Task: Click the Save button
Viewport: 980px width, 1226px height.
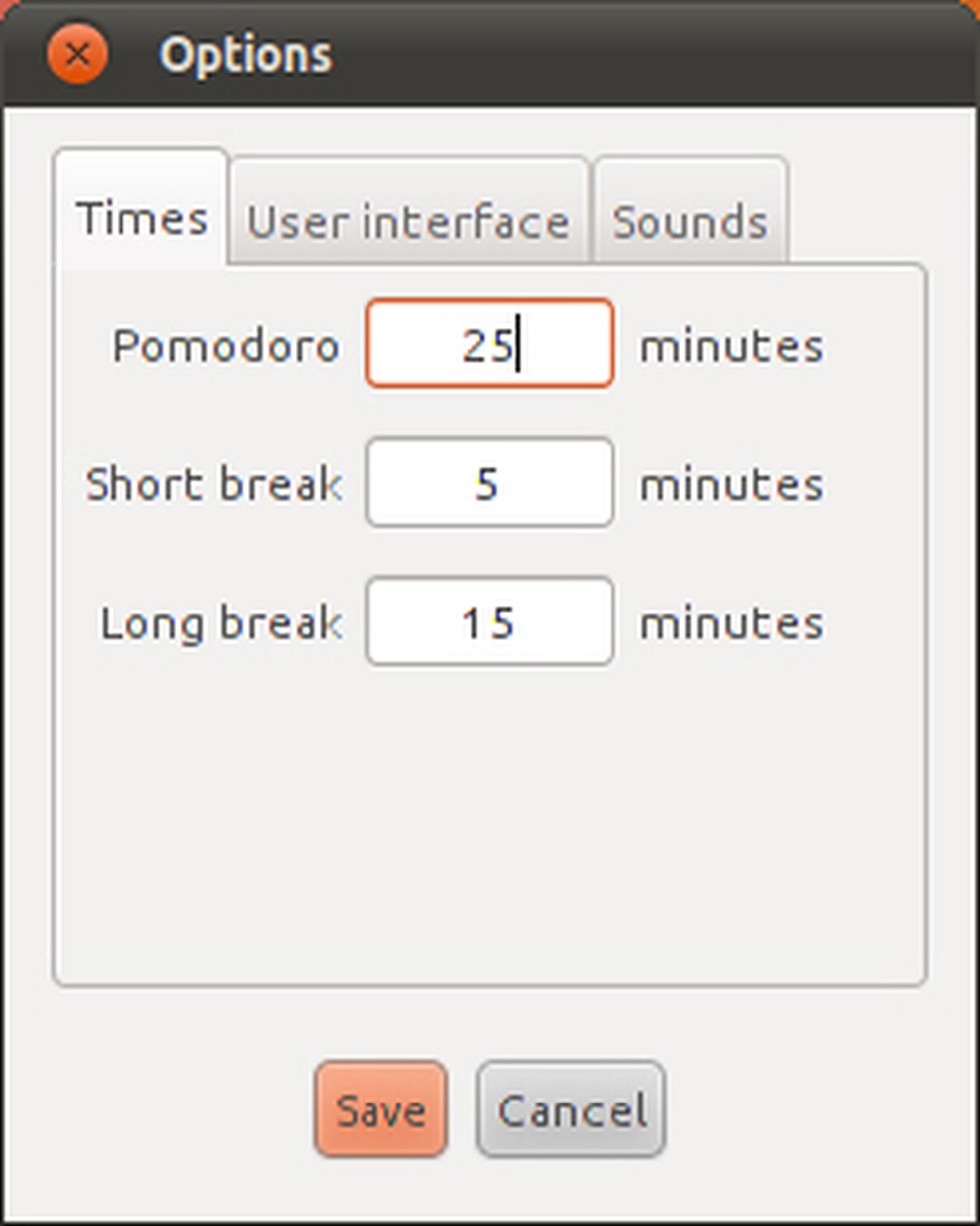Action: pos(378,1107)
